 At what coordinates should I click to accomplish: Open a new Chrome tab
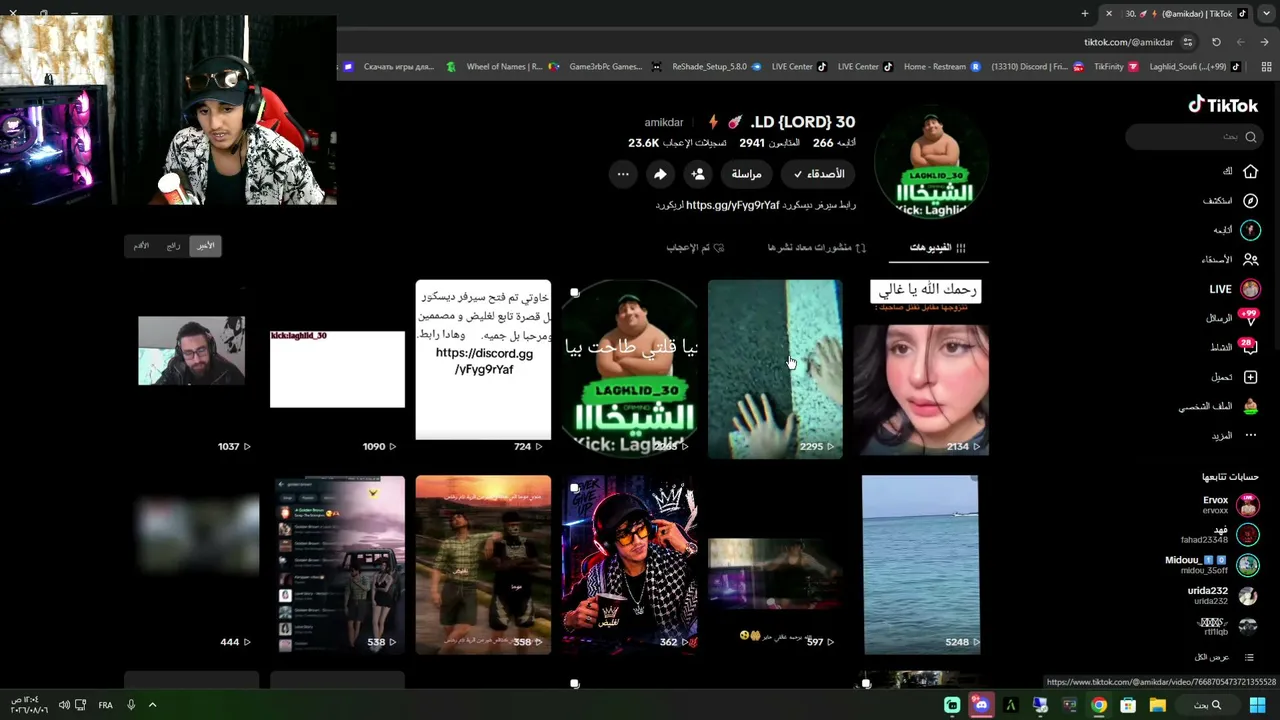1085,13
